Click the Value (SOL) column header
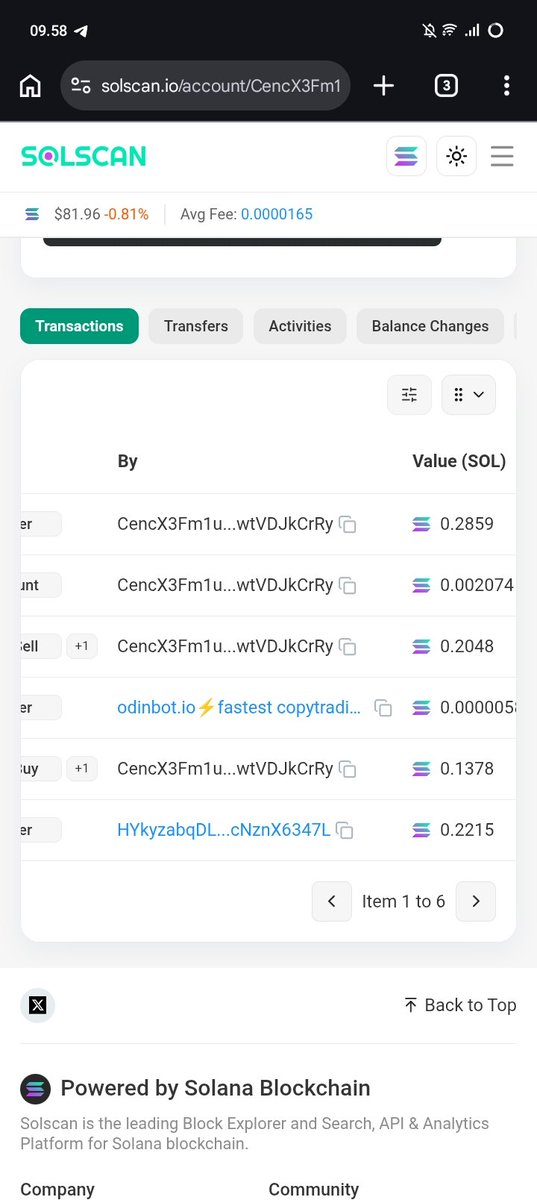The width and height of the screenshot is (537, 1200). click(x=459, y=461)
